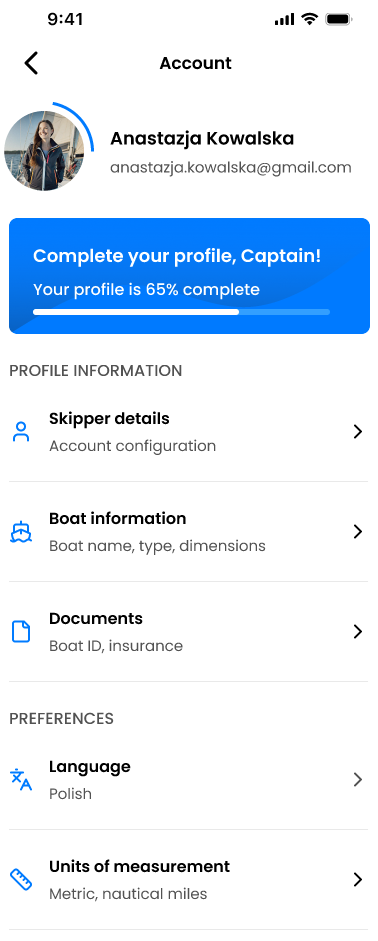The image size is (378, 941).
Task: Open Skipper details menu item
Action: [188, 432]
